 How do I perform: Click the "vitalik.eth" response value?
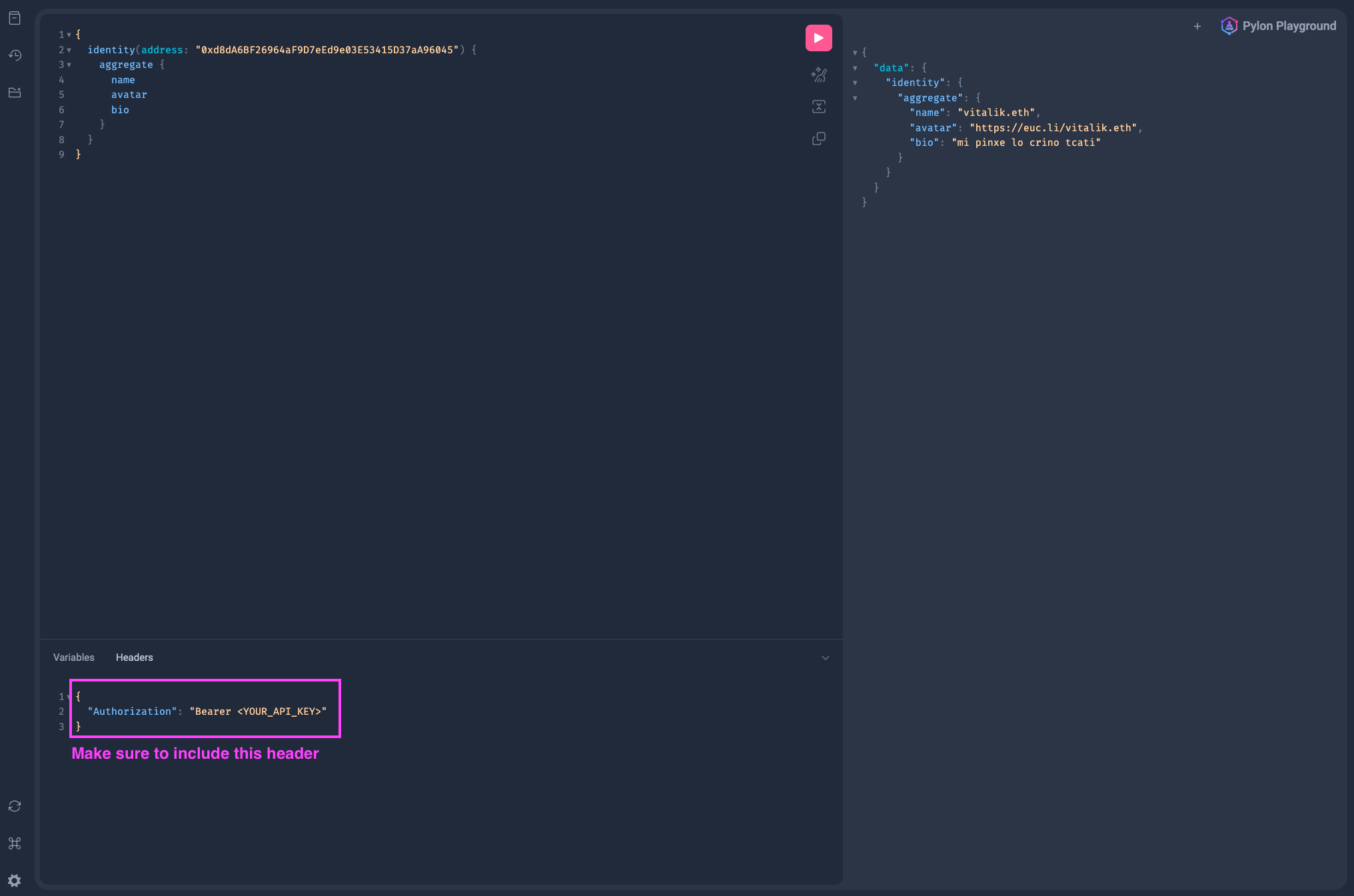(x=996, y=113)
